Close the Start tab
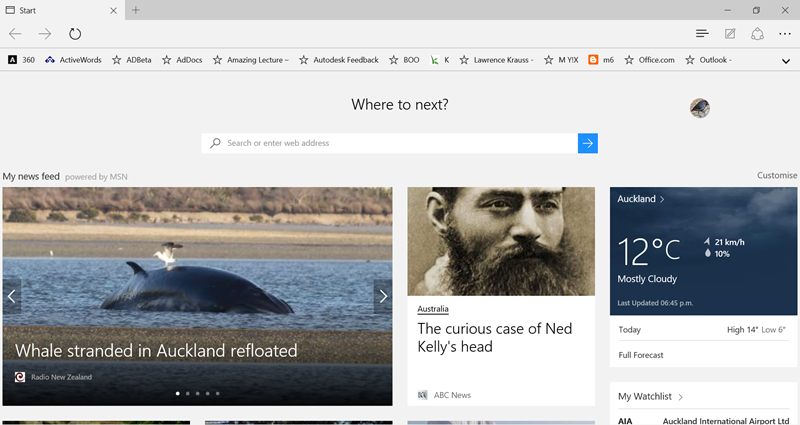Image resolution: width=800 pixels, height=425 pixels. (114, 10)
